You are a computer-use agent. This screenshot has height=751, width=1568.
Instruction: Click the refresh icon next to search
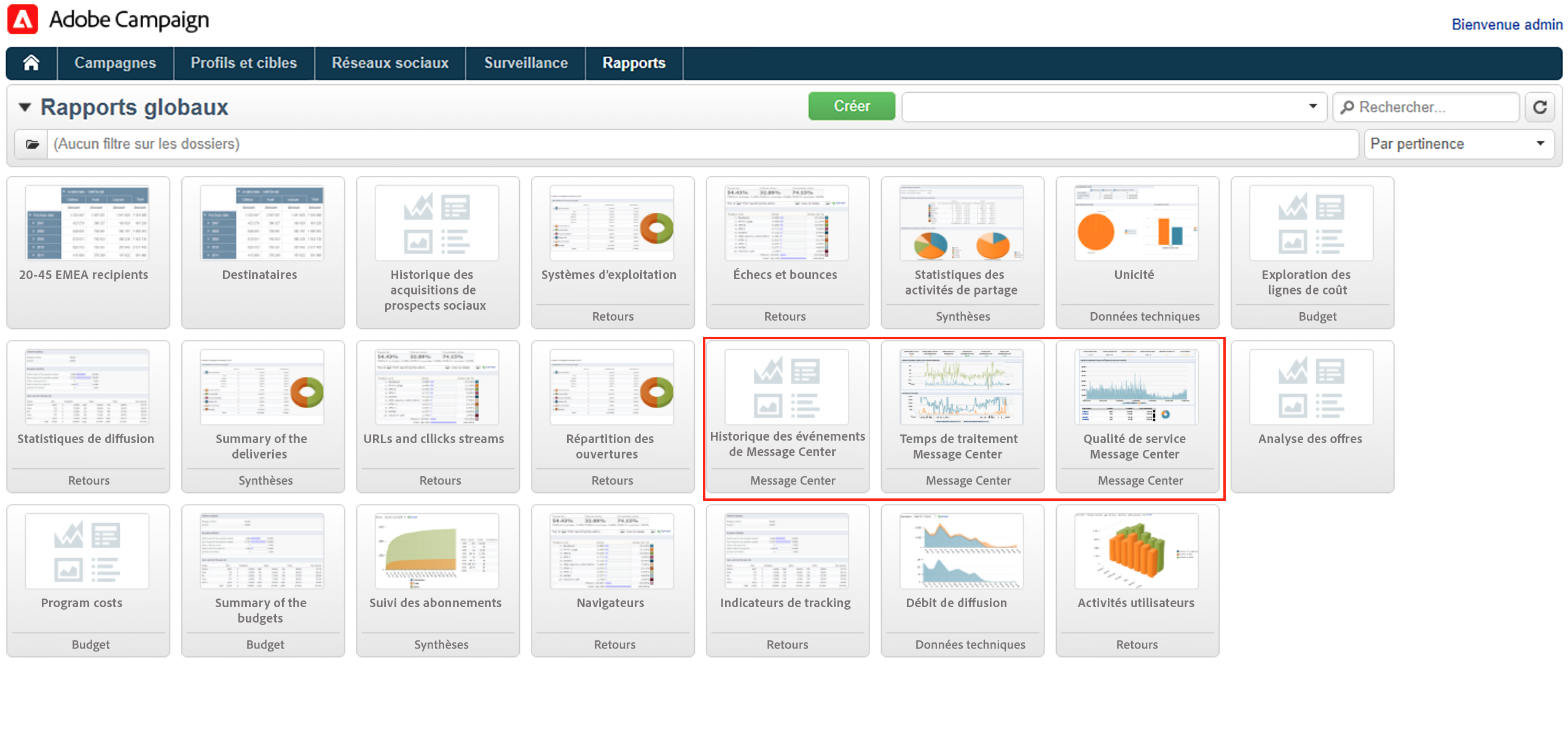click(x=1540, y=107)
